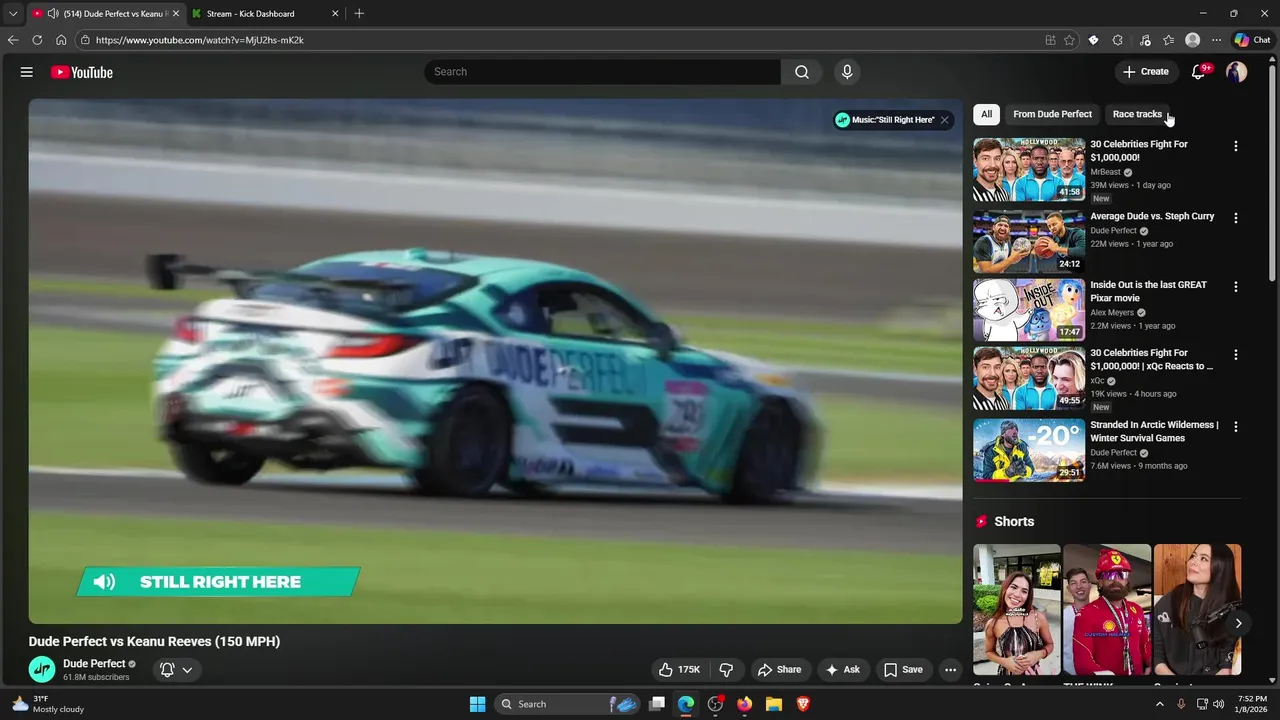Click the YouTube search magnifier button
Image resolution: width=1280 pixels, height=720 pixels.
coord(802,72)
